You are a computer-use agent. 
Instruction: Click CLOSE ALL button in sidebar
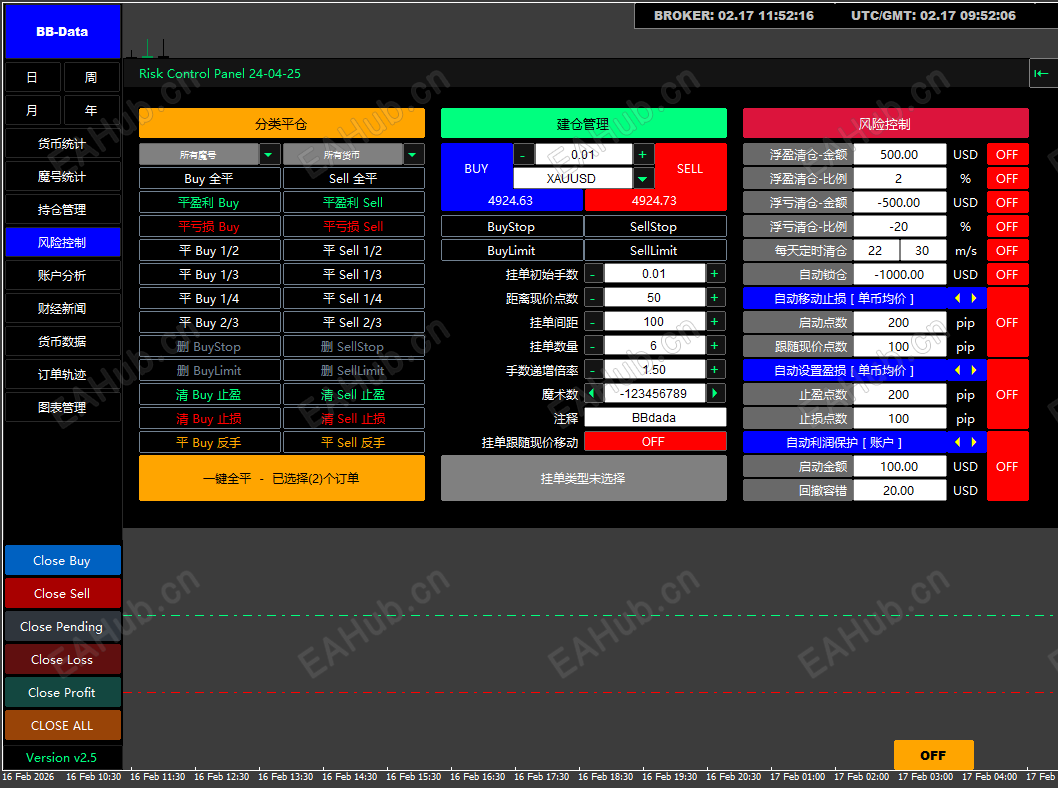tap(62, 725)
